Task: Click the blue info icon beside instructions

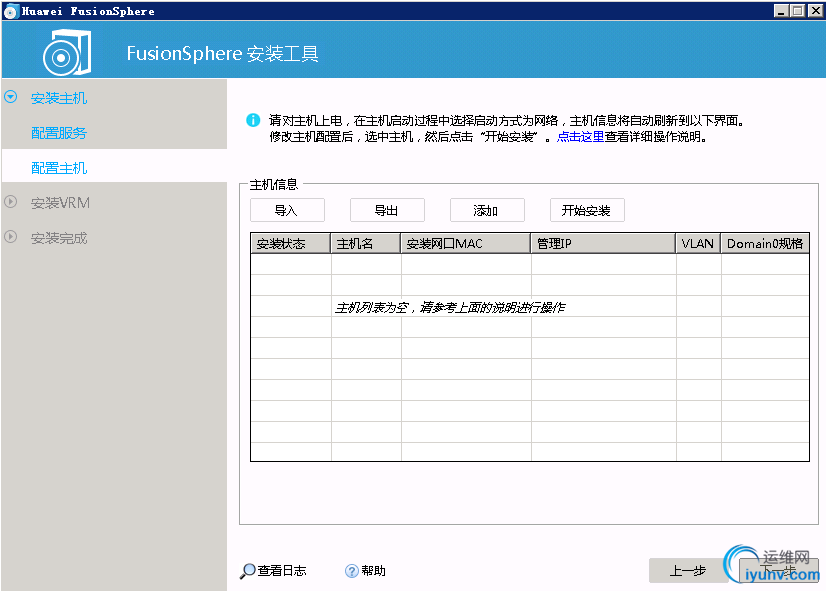Action: (253, 120)
